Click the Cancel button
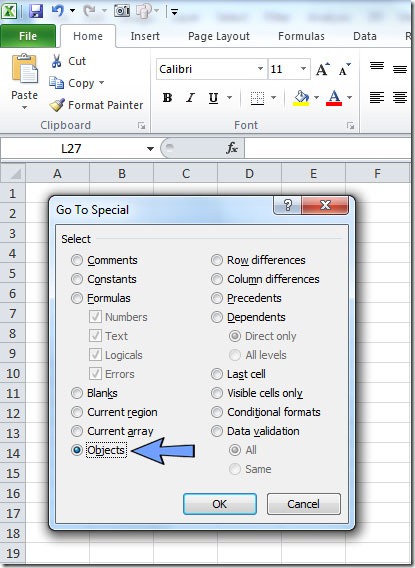415x568 pixels. [303, 504]
